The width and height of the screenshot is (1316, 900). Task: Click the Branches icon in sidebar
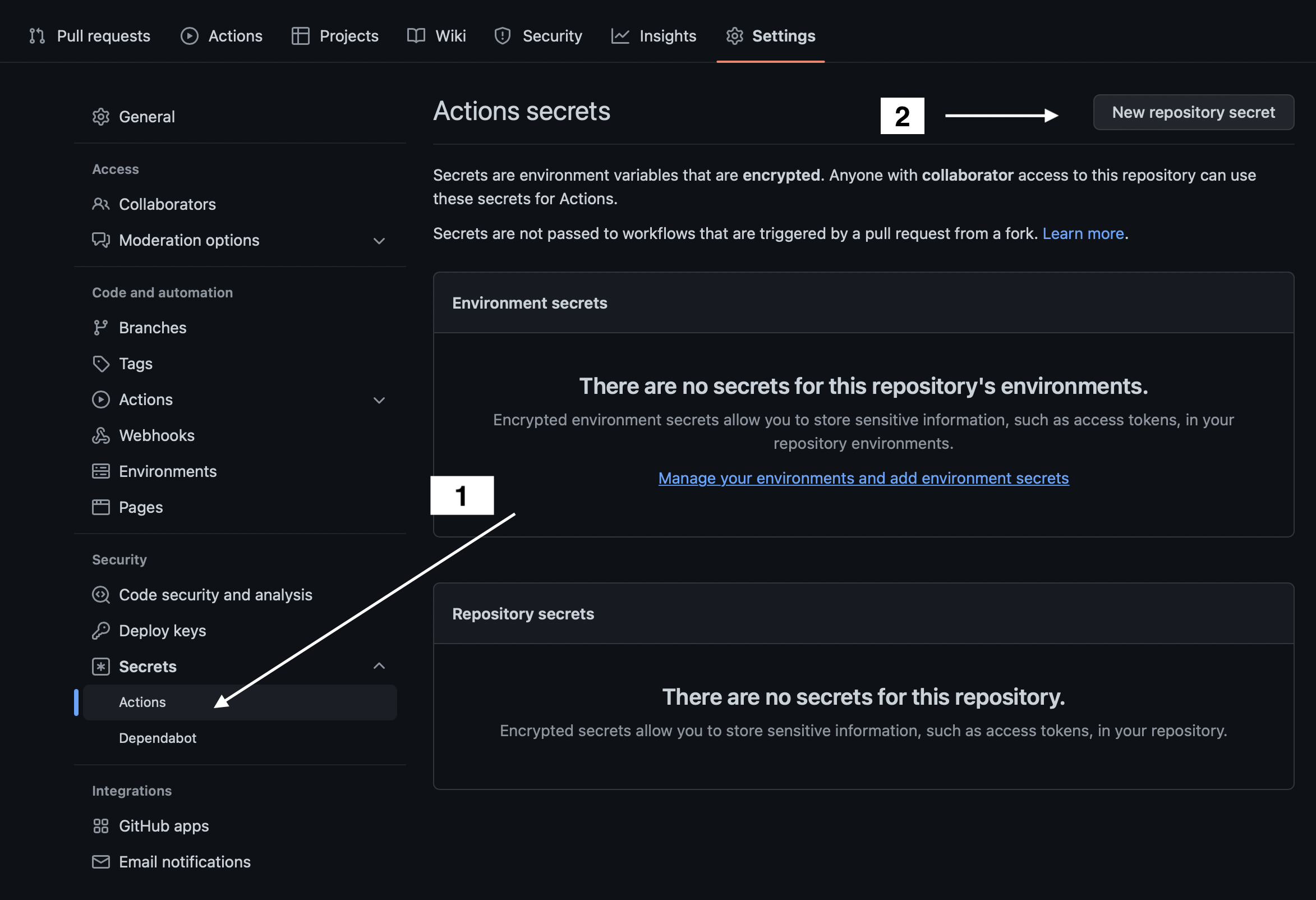(101, 328)
